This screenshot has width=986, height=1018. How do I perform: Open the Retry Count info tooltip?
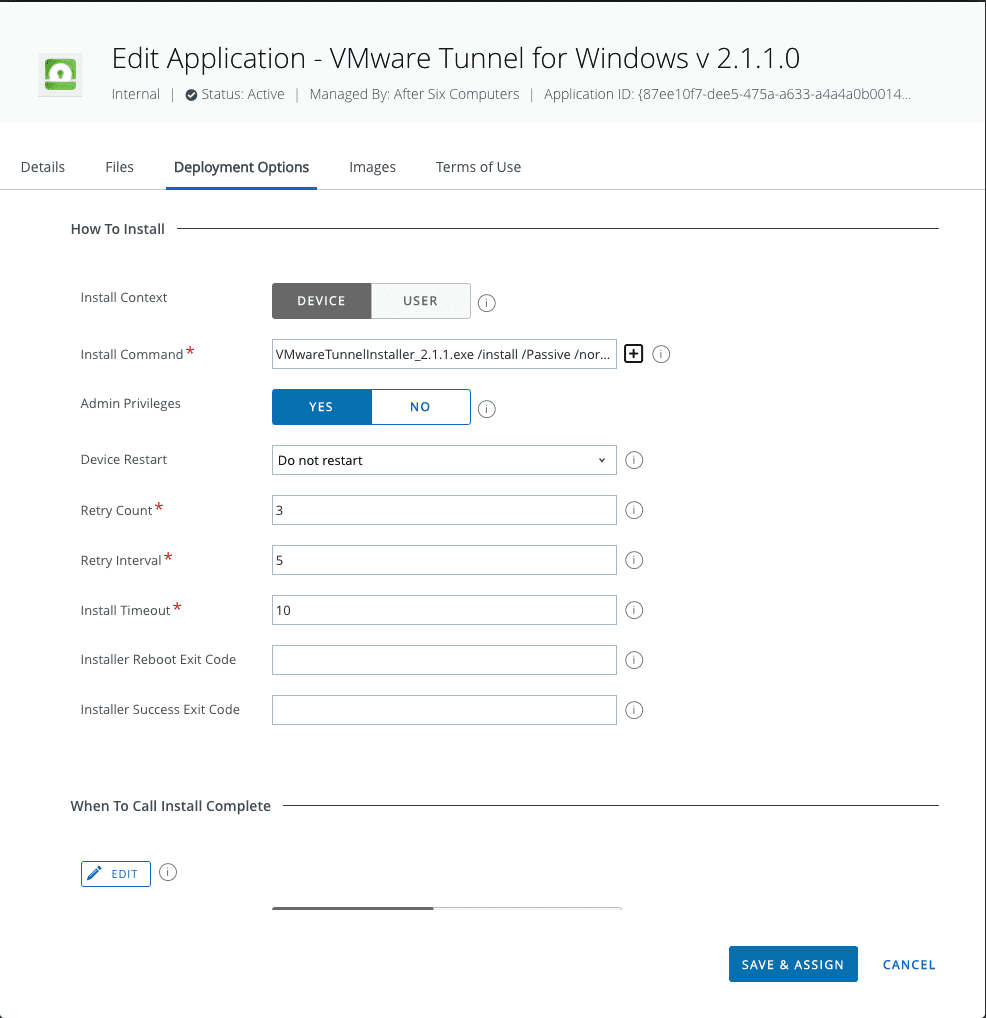633,510
